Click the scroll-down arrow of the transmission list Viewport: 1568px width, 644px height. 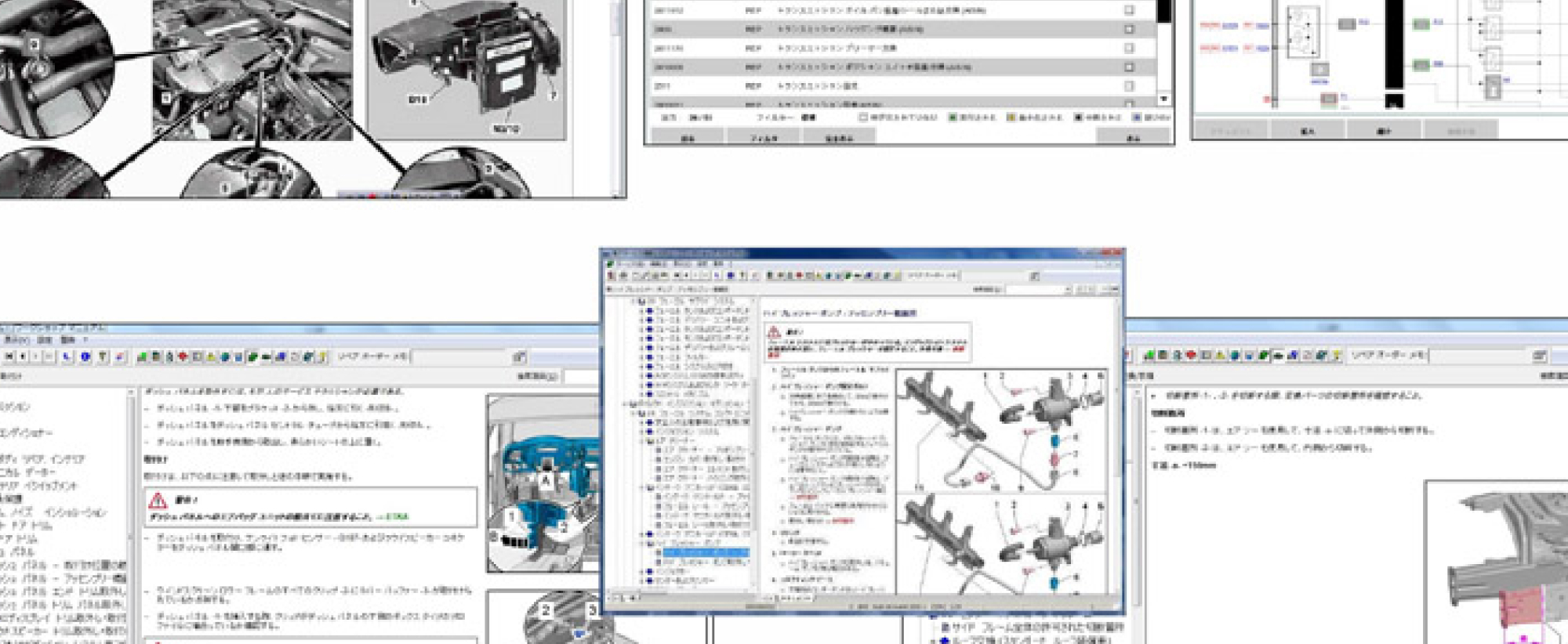[x=1163, y=99]
